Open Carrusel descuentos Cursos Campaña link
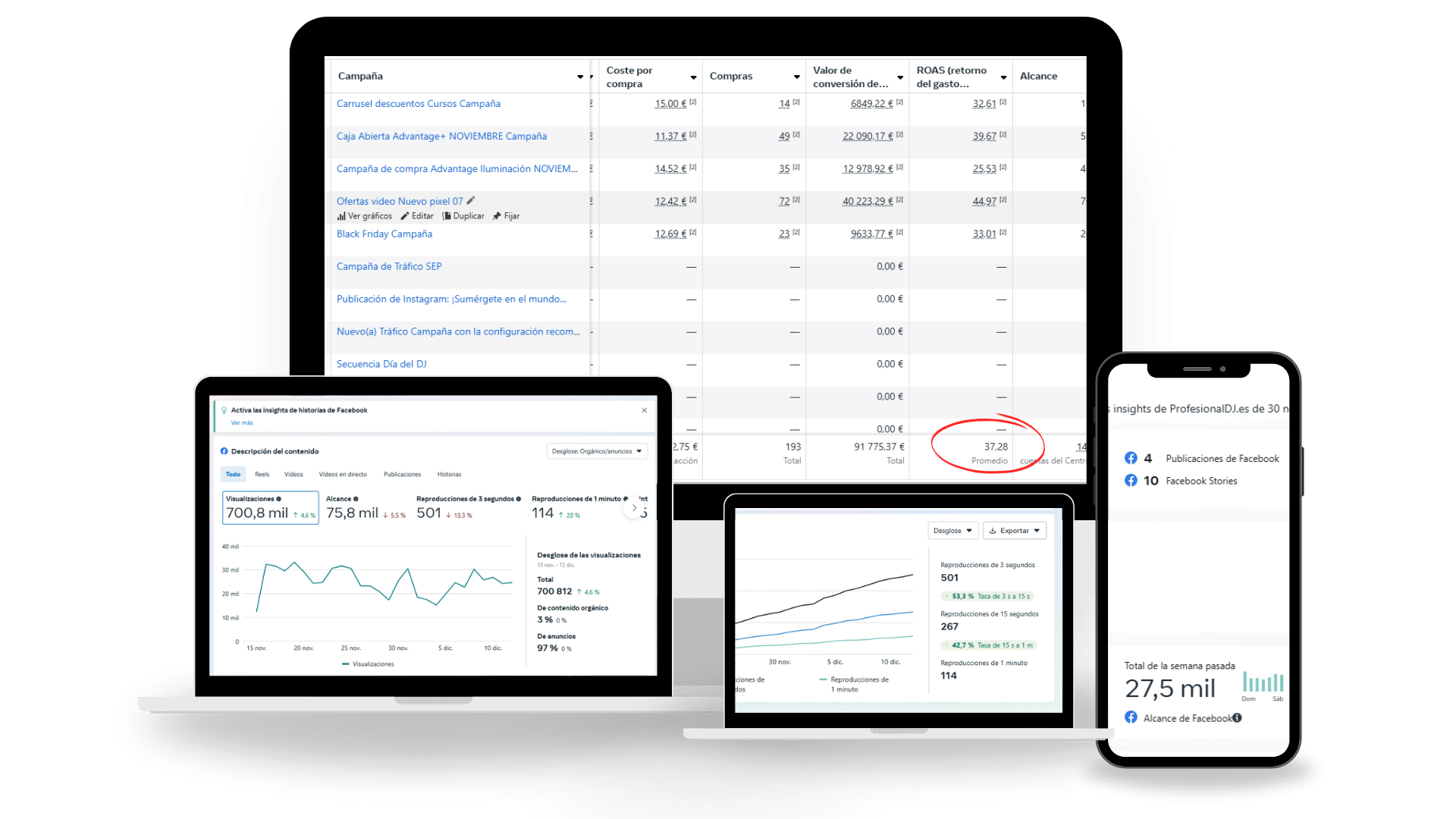This screenshot has height=819, width=1456. (419, 104)
